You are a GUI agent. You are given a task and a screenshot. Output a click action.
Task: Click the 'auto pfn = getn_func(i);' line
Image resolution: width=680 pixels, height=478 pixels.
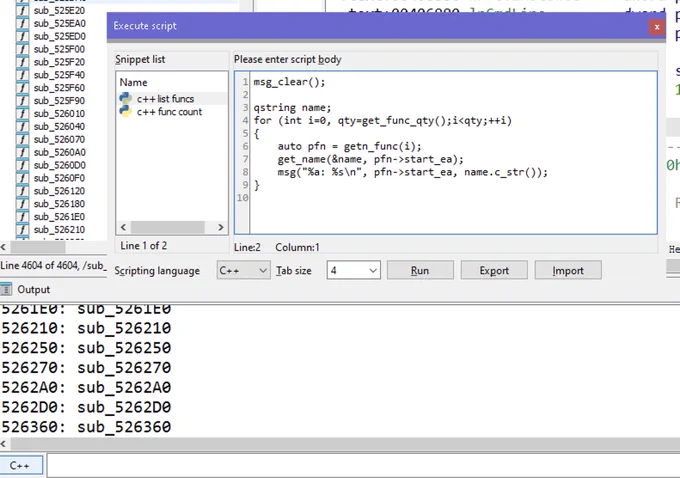coord(349,146)
